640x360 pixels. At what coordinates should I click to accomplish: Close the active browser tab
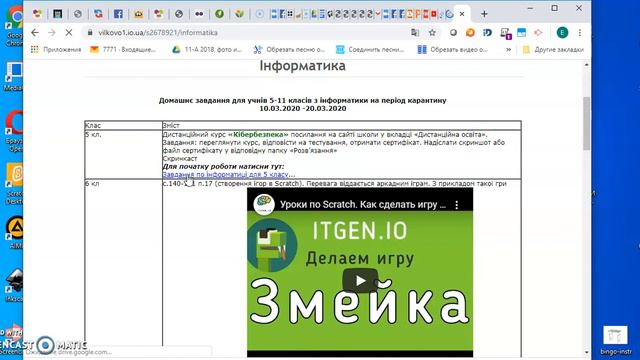coord(462,14)
